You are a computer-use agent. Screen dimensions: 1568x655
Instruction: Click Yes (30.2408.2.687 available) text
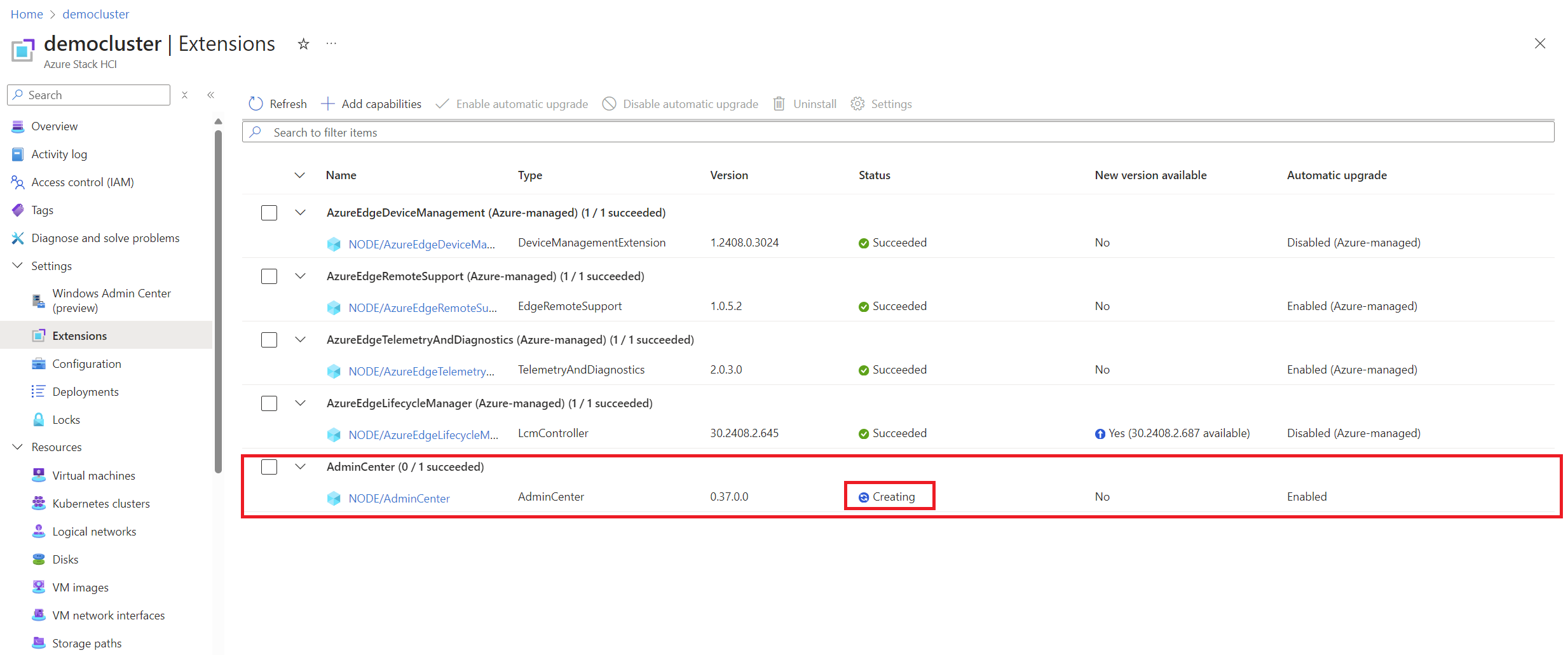coord(1179,433)
